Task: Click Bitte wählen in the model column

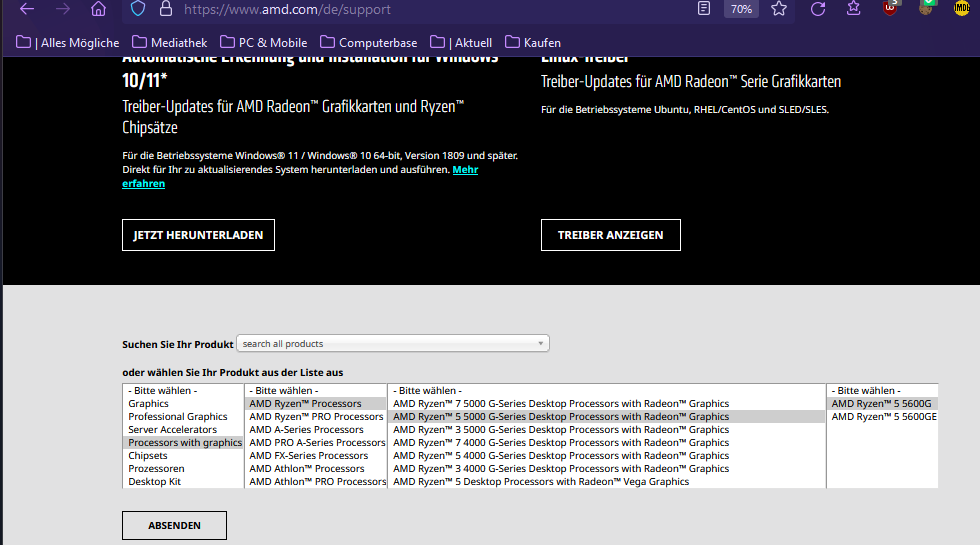Action: (882, 391)
